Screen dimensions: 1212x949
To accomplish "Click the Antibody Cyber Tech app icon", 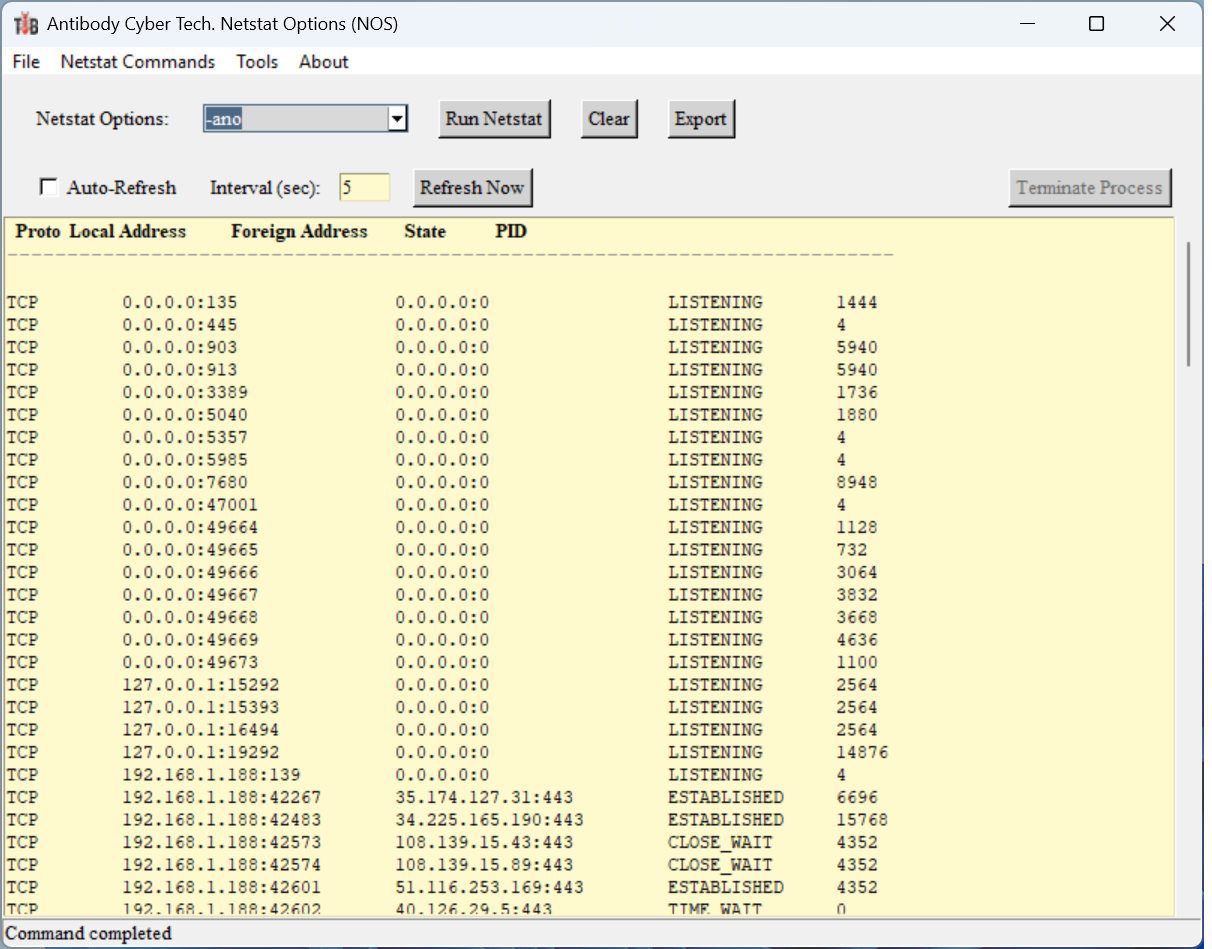I will pos(25,24).
